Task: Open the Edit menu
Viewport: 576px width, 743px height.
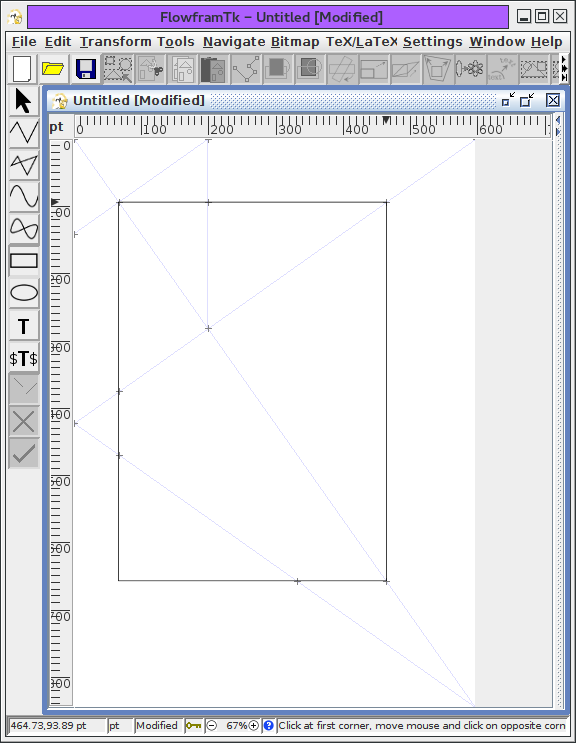Action: click(58, 42)
